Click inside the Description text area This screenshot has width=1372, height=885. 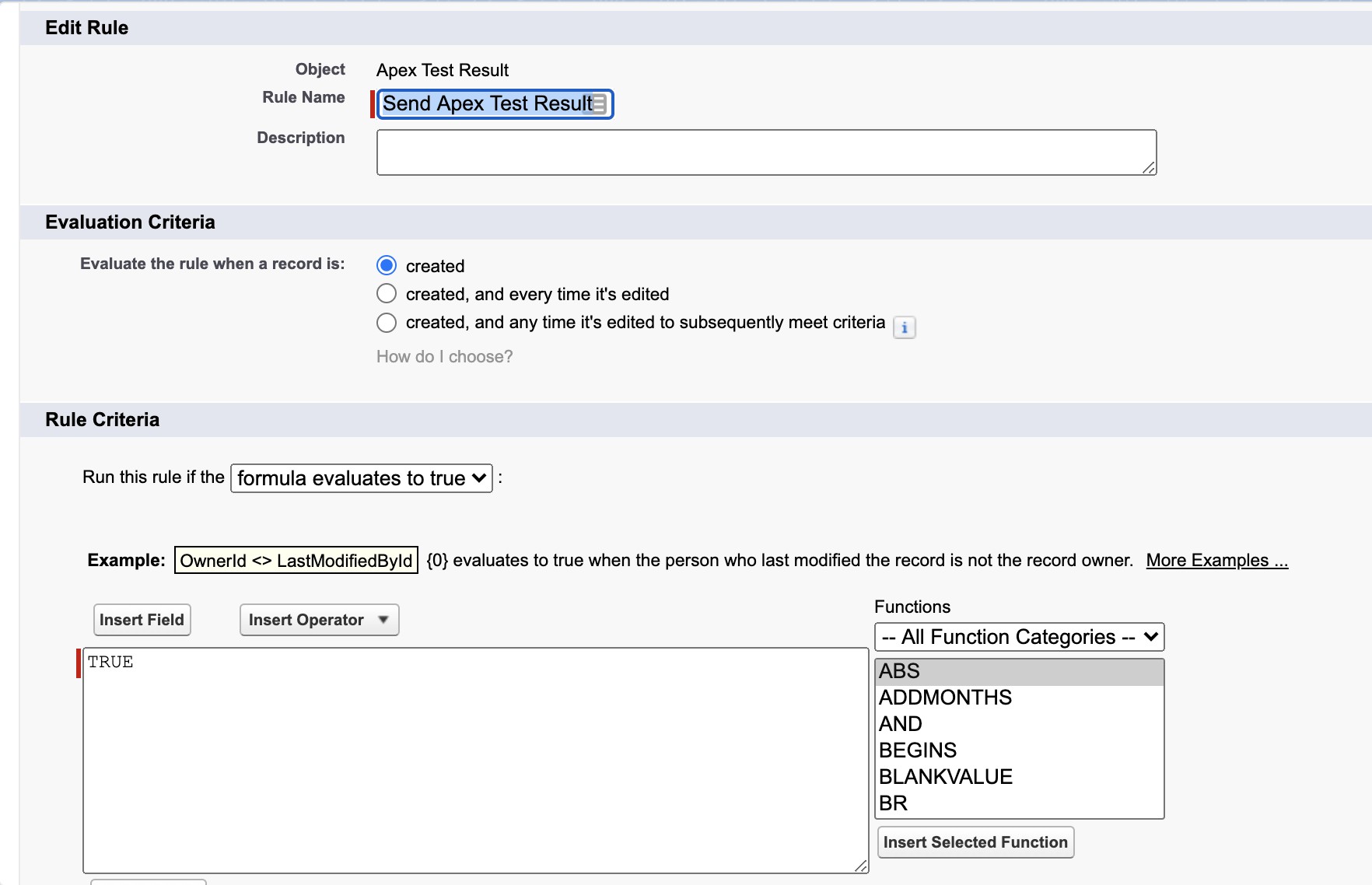tap(766, 152)
